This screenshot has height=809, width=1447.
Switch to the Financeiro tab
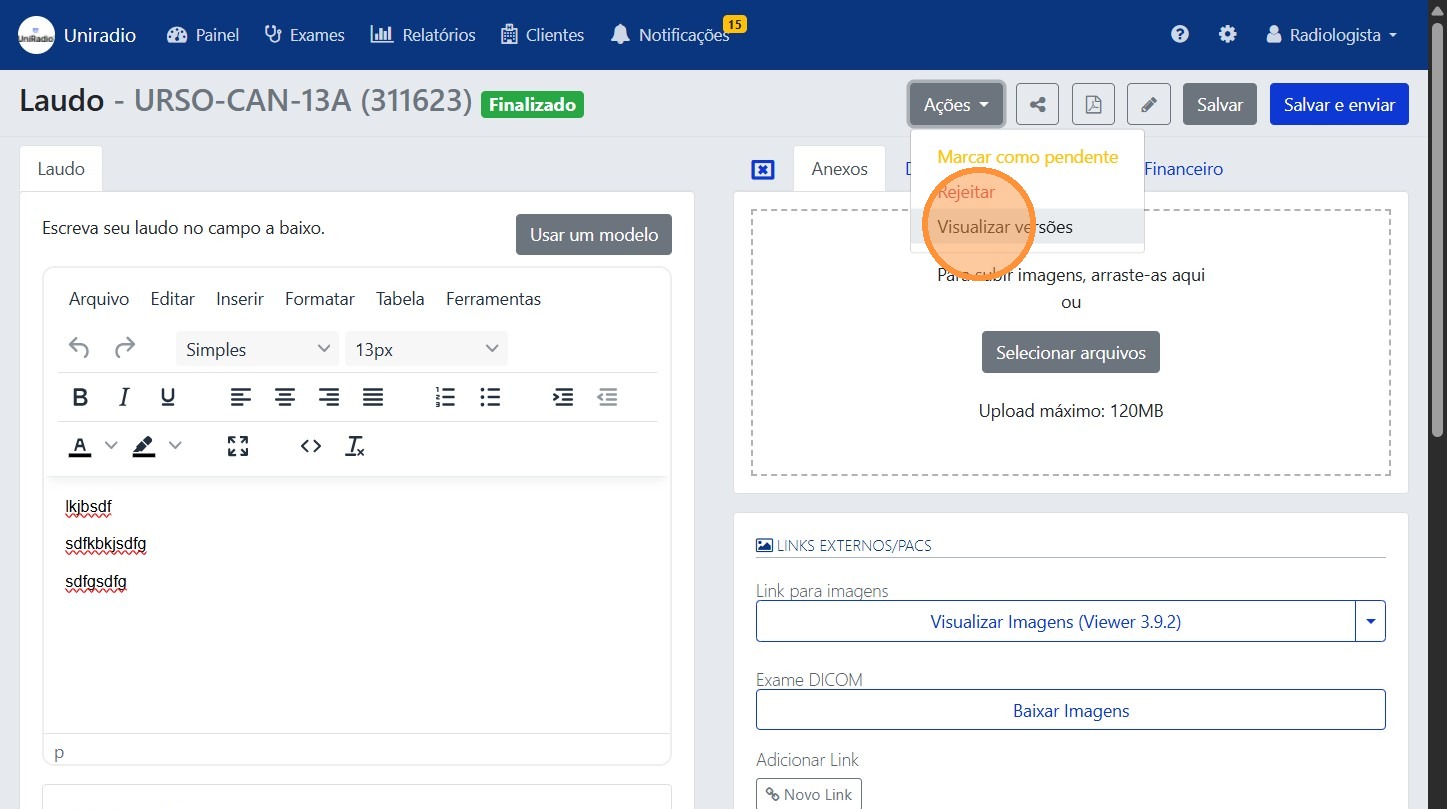tap(1183, 169)
